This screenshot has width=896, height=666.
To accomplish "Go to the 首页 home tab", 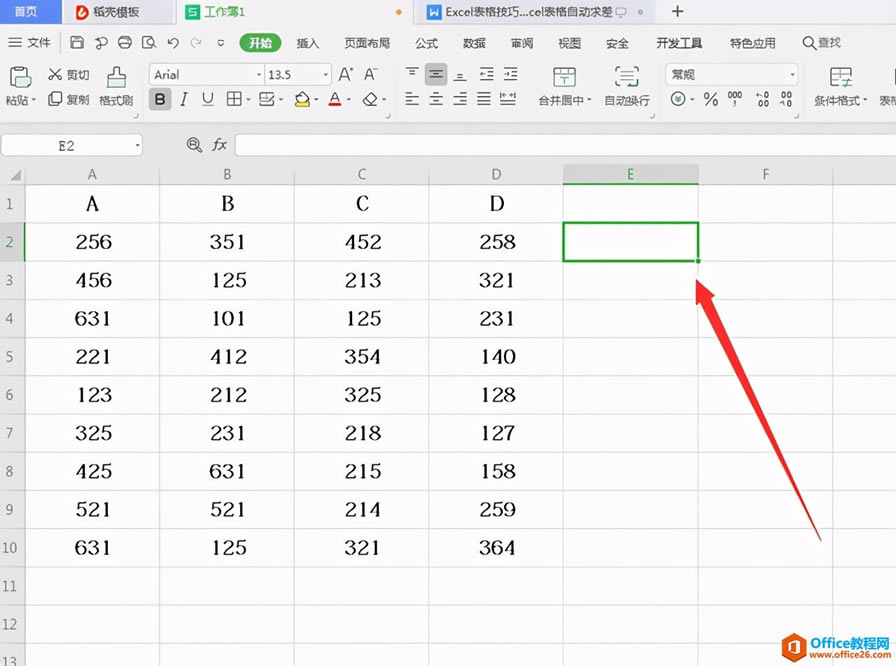I will pos(26,11).
